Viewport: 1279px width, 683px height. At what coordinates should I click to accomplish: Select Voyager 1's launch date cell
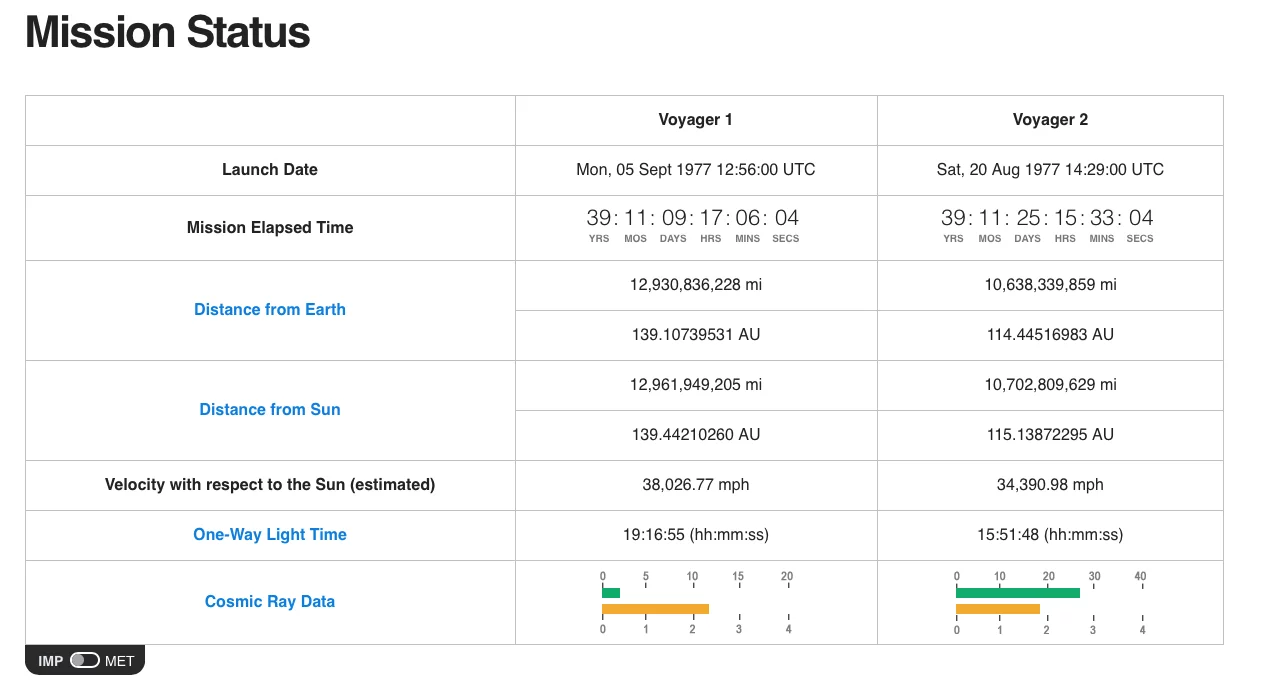695,170
